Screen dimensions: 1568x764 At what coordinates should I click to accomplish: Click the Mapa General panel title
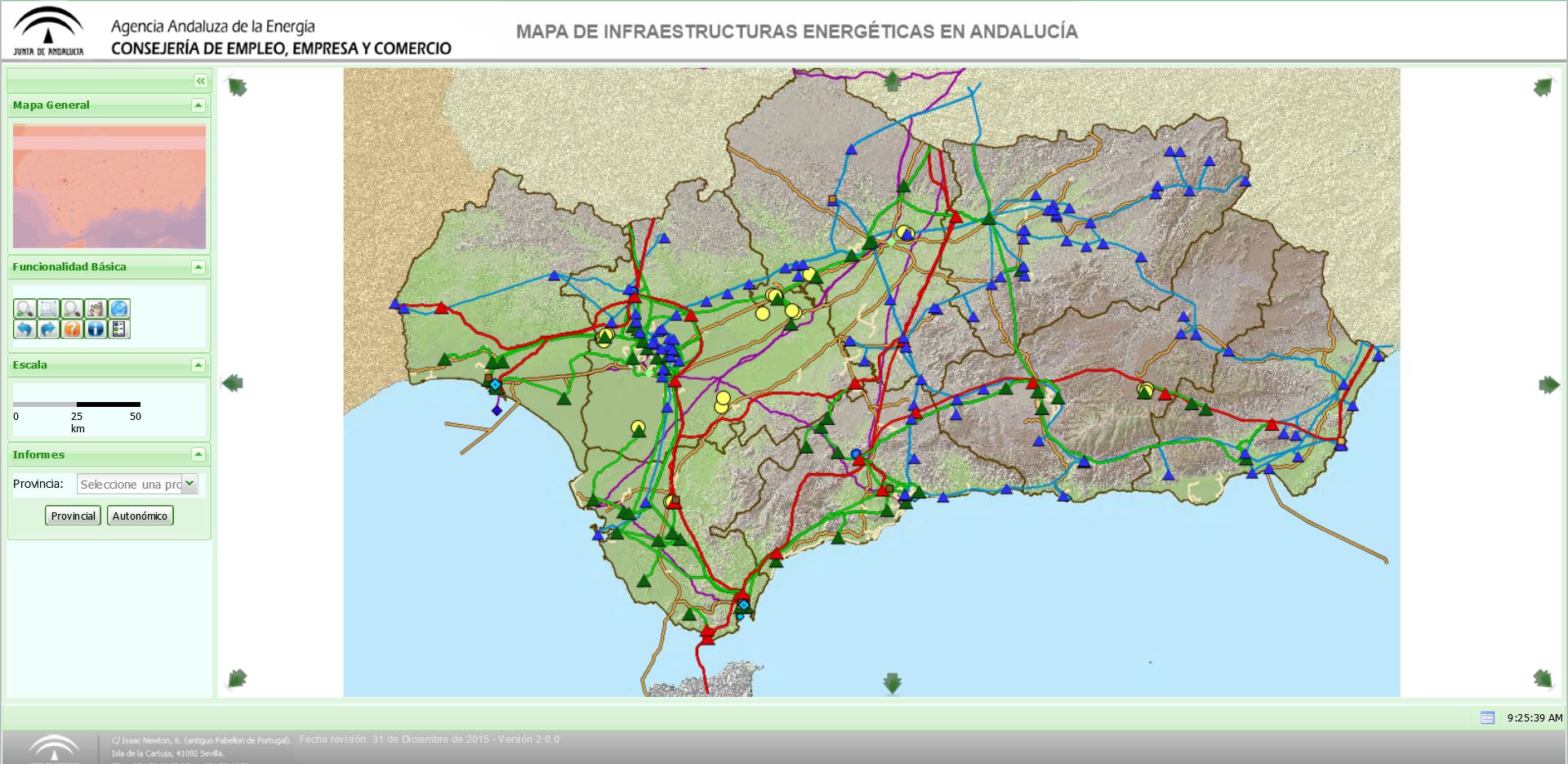click(51, 105)
